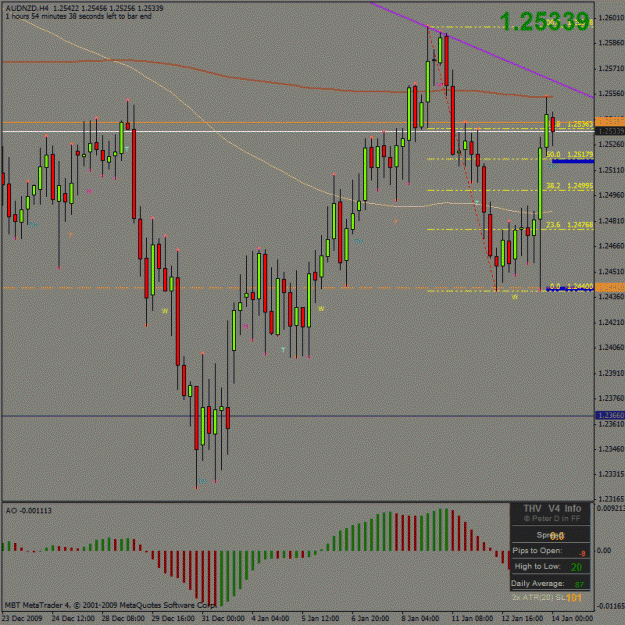The height and width of the screenshot is (625, 625).
Task: Click the THV V4 Info panel title
Action: (x=552, y=509)
